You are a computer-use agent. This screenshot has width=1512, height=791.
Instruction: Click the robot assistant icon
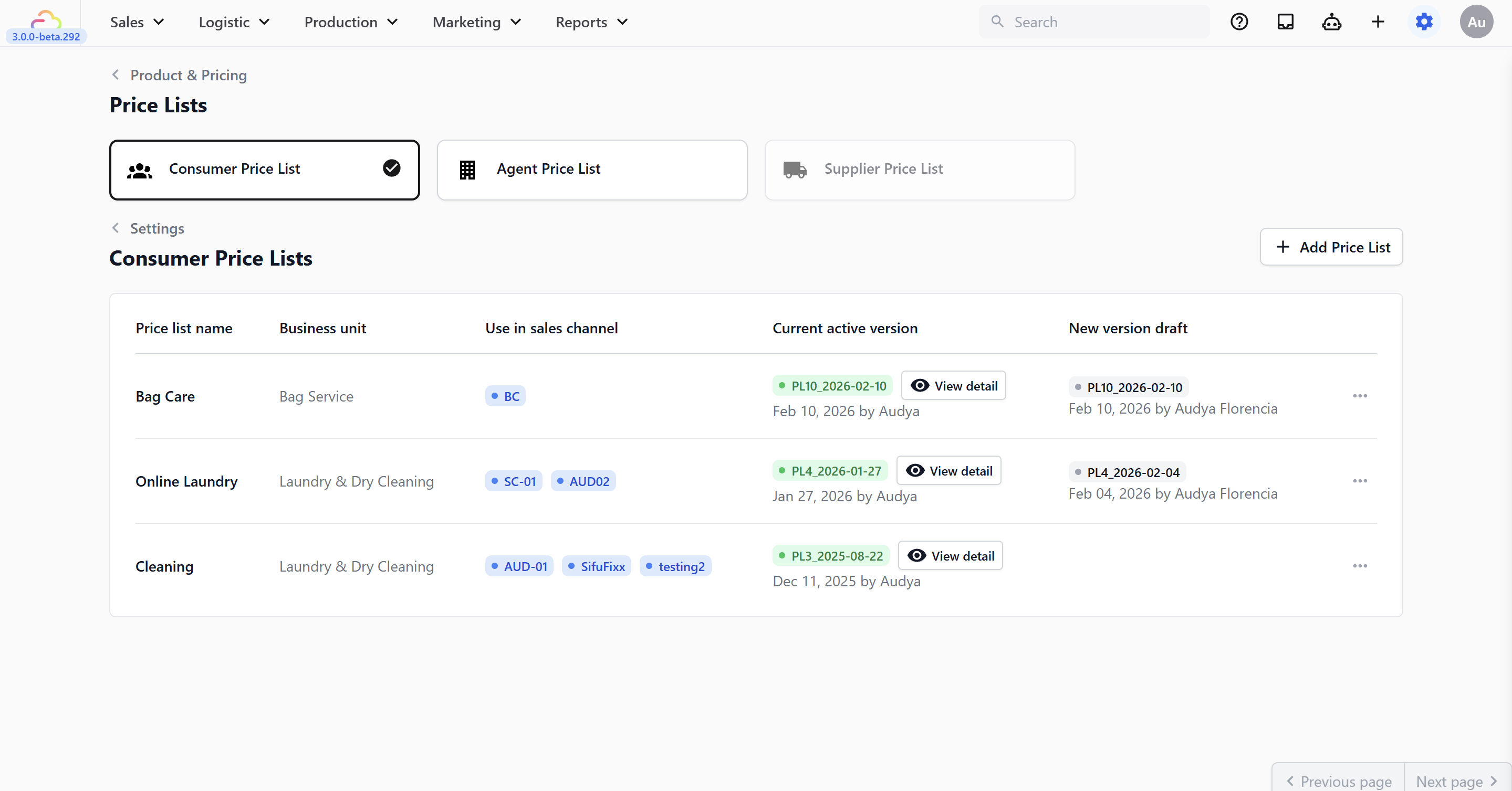(1331, 22)
